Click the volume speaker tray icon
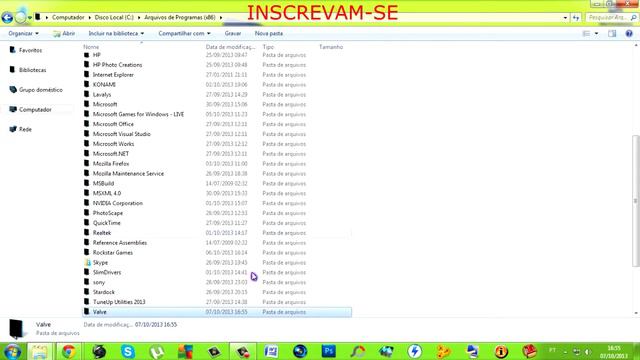This screenshot has height=360, width=640. coord(588,352)
